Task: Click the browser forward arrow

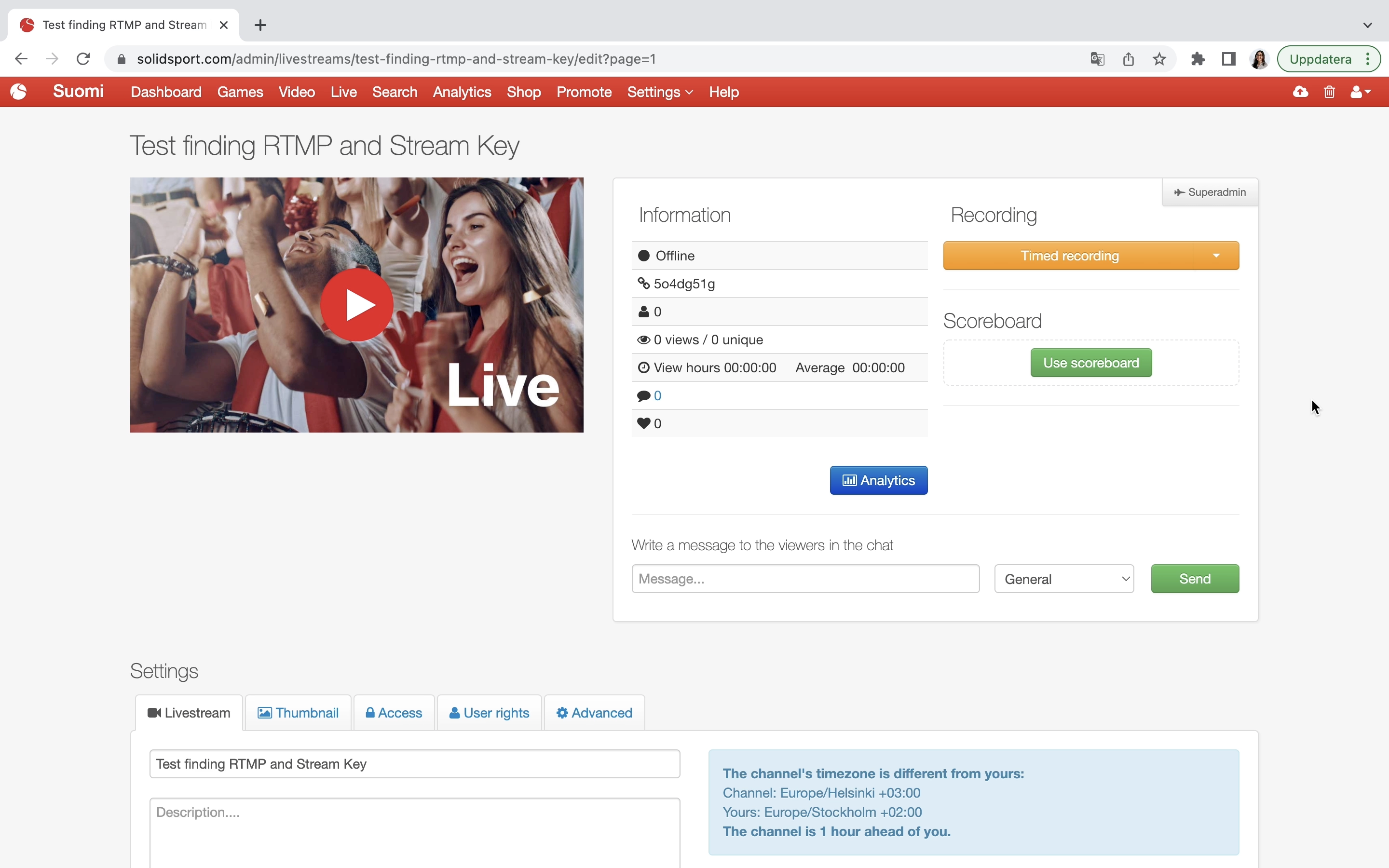Action: click(x=52, y=59)
